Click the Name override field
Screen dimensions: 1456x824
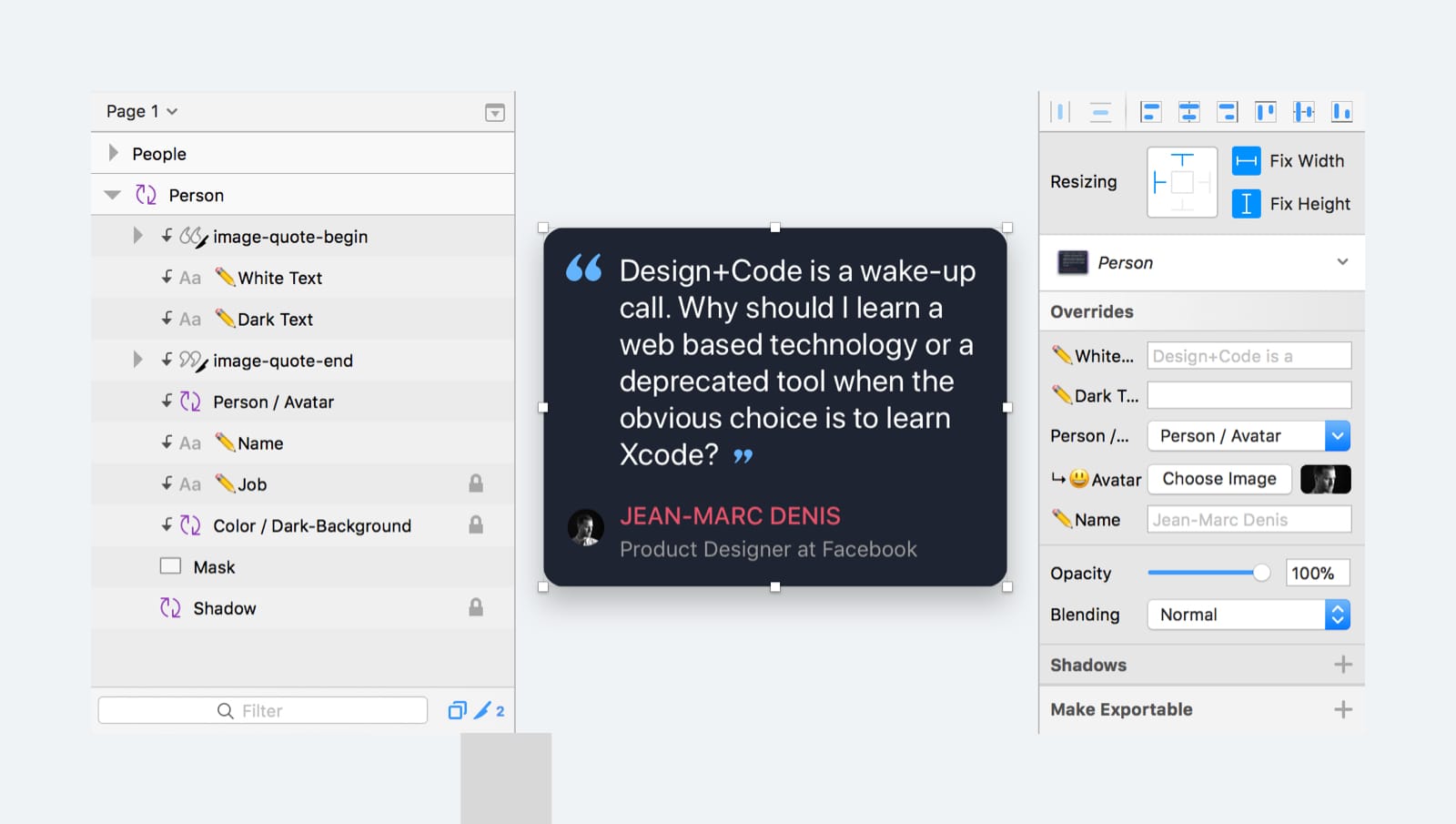(1249, 519)
